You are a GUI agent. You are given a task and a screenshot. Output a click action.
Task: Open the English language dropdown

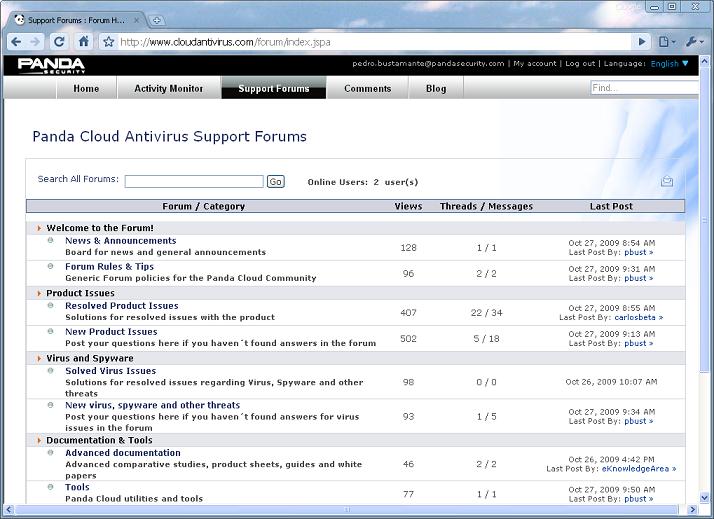pos(669,64)
